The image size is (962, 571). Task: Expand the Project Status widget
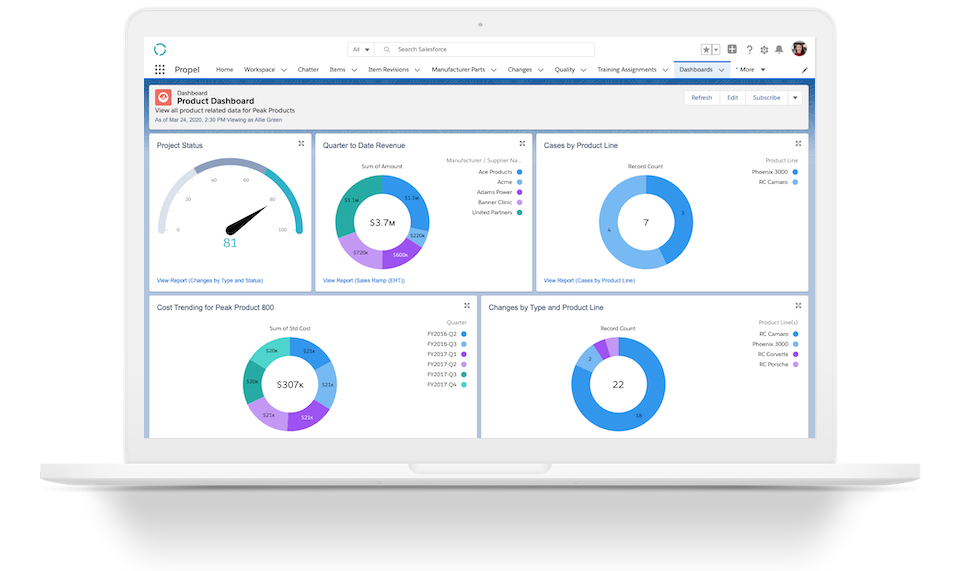tap(301, 144)
